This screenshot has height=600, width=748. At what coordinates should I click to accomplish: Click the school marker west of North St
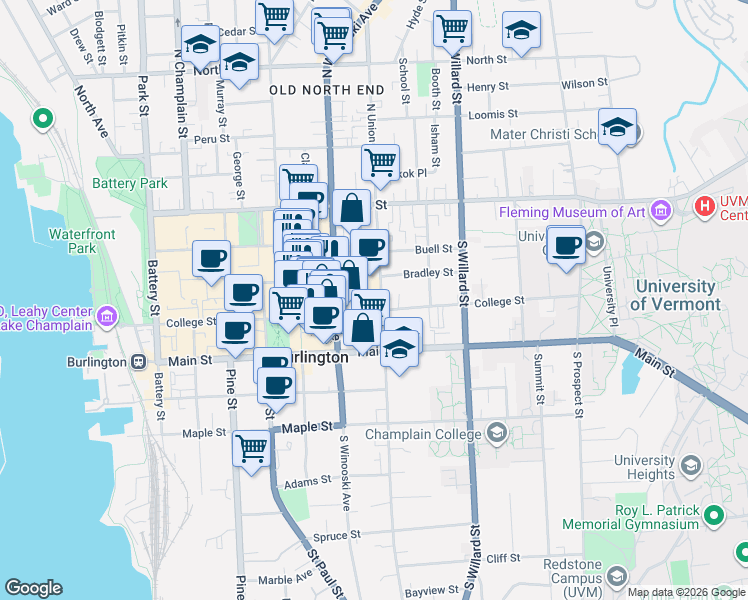200,47
